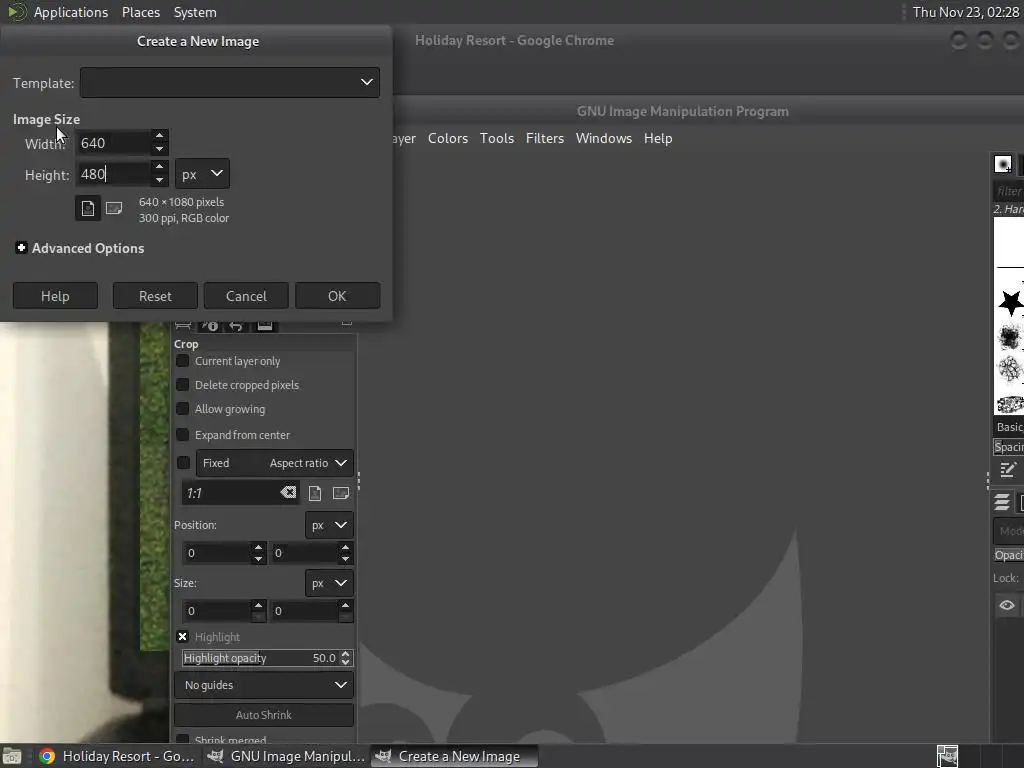Viewport: 1024px width, 768px height.
Task: Open the brushes tab icon in the right dock
Action: tap(1003, 163)
